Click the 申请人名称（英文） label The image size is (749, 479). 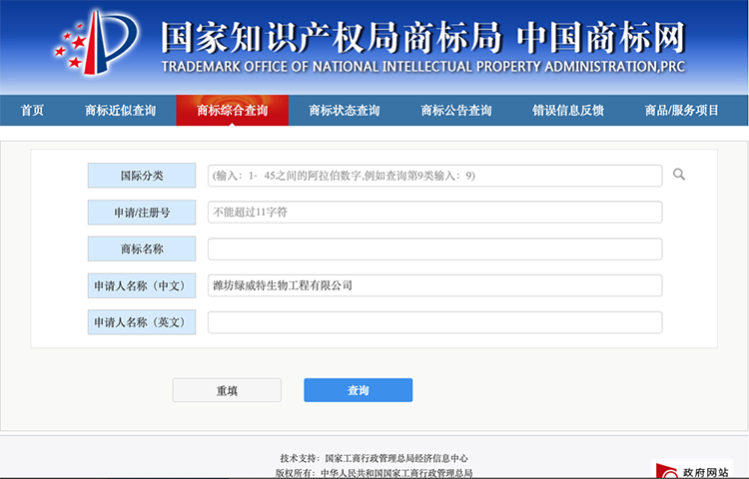point(142,322)
